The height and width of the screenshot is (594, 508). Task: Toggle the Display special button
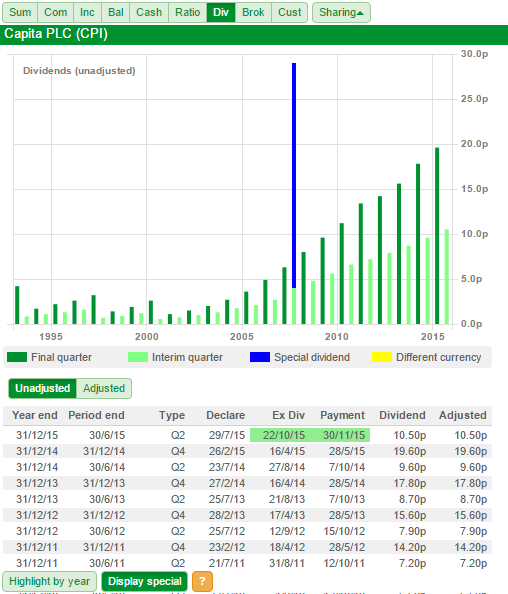click(x=145, y=581)
